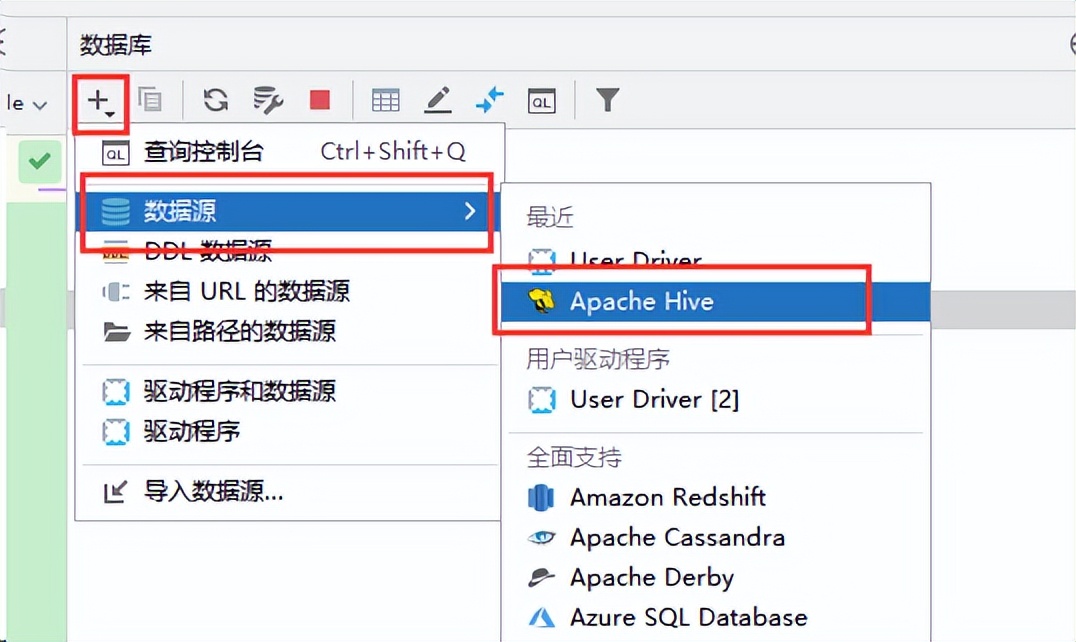
Task: Click the Azure SQL Database icon
Action: tap(541, 617)
